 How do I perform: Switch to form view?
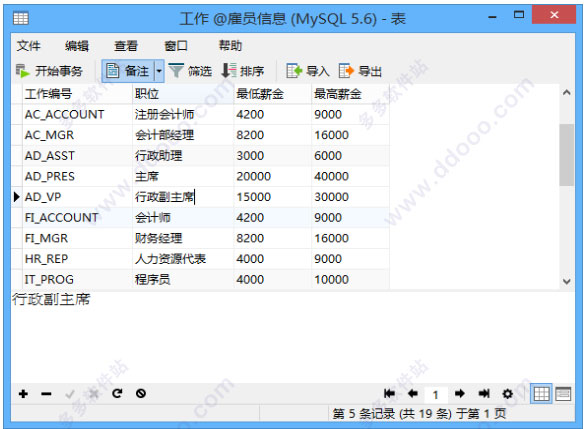563,394
